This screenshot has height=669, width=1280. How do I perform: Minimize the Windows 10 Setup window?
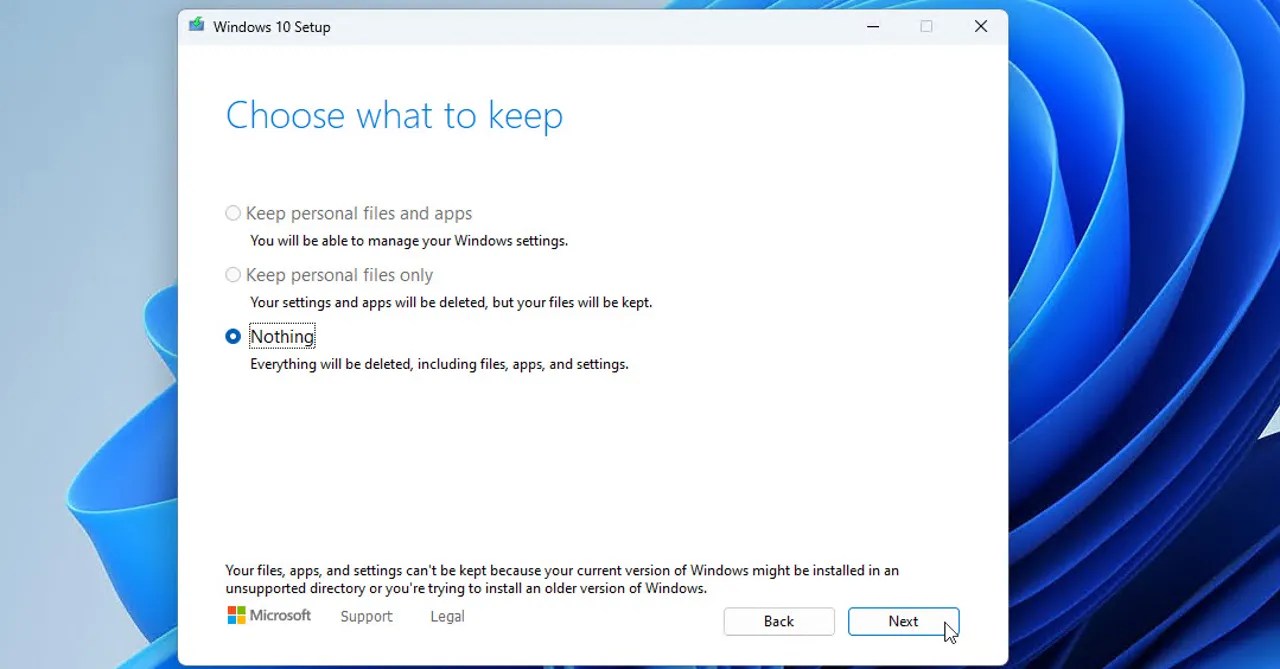tap(873, 26)
